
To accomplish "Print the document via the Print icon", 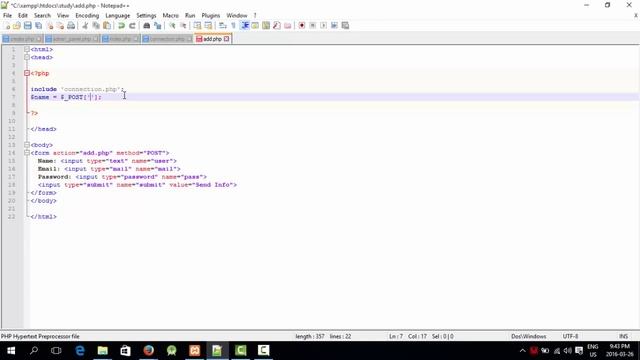I will (x=71, y=26).
